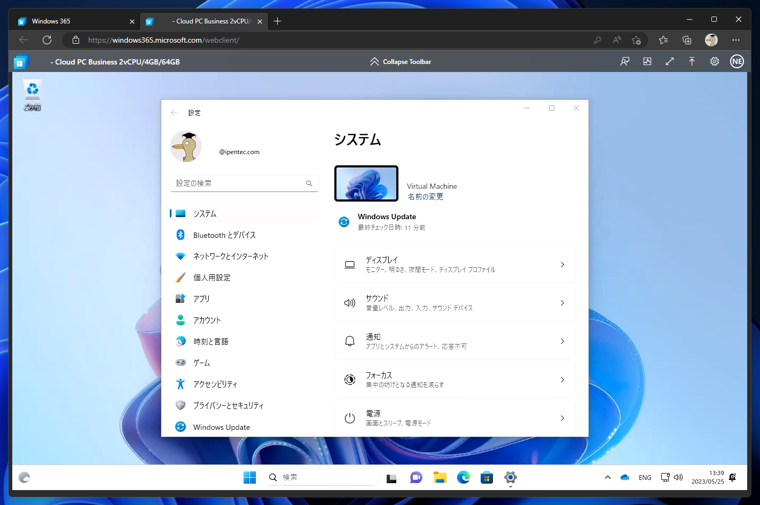The width and height of the screenshot is (760, 505).
Task: Add this page to favorites
Action: coord(636,40)
